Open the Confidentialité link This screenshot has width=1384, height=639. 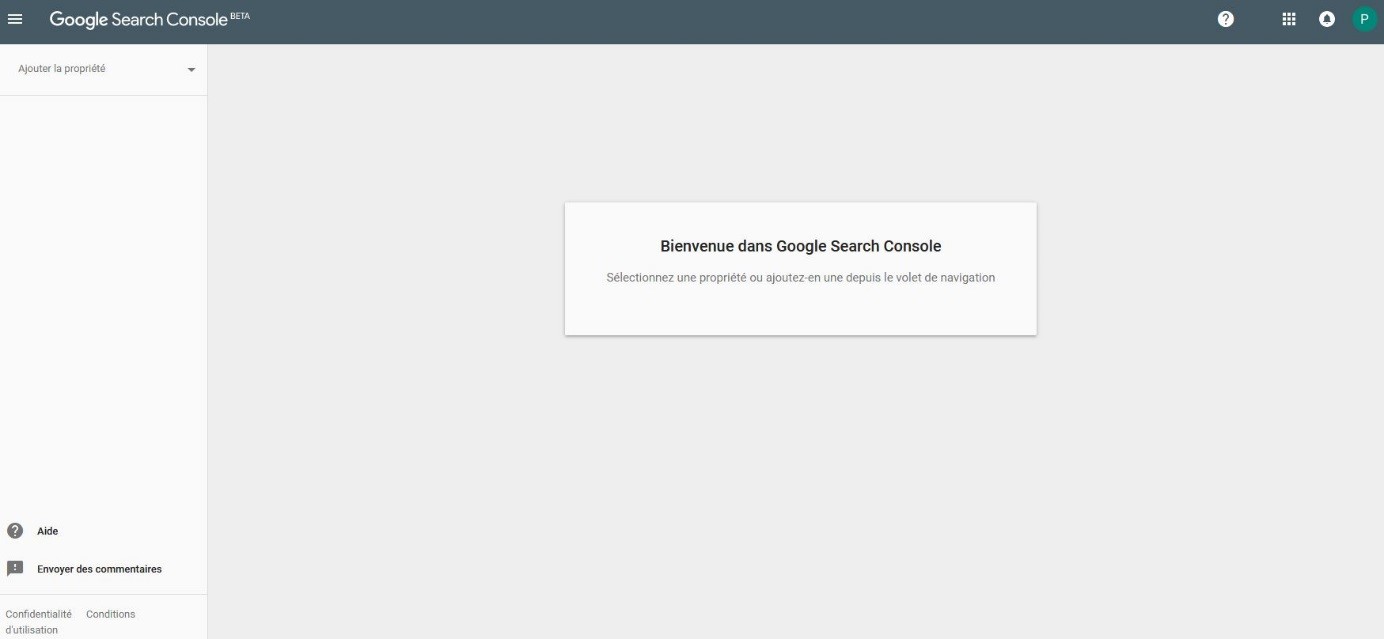point(39,614)
